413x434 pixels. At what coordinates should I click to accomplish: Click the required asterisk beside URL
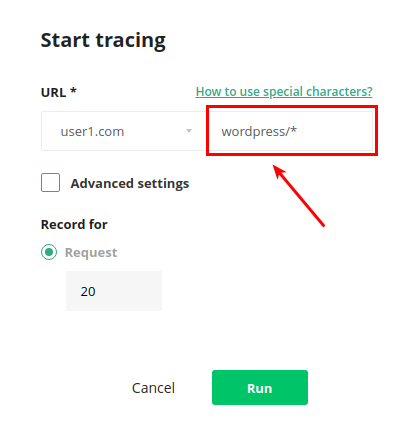point(74,91)
